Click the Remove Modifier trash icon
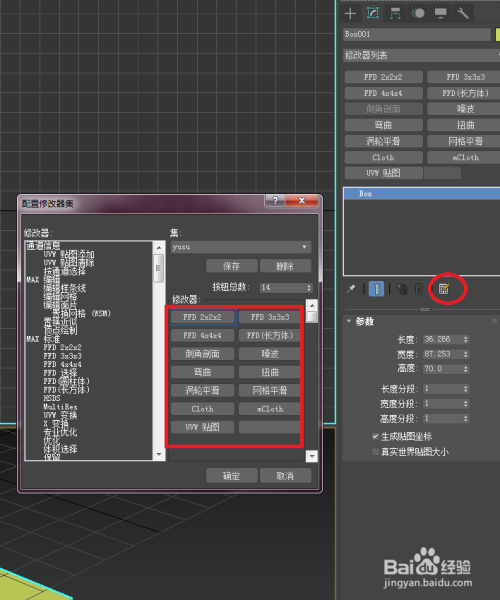The height and width of the screenshot is (600, 500). (419, 289)
